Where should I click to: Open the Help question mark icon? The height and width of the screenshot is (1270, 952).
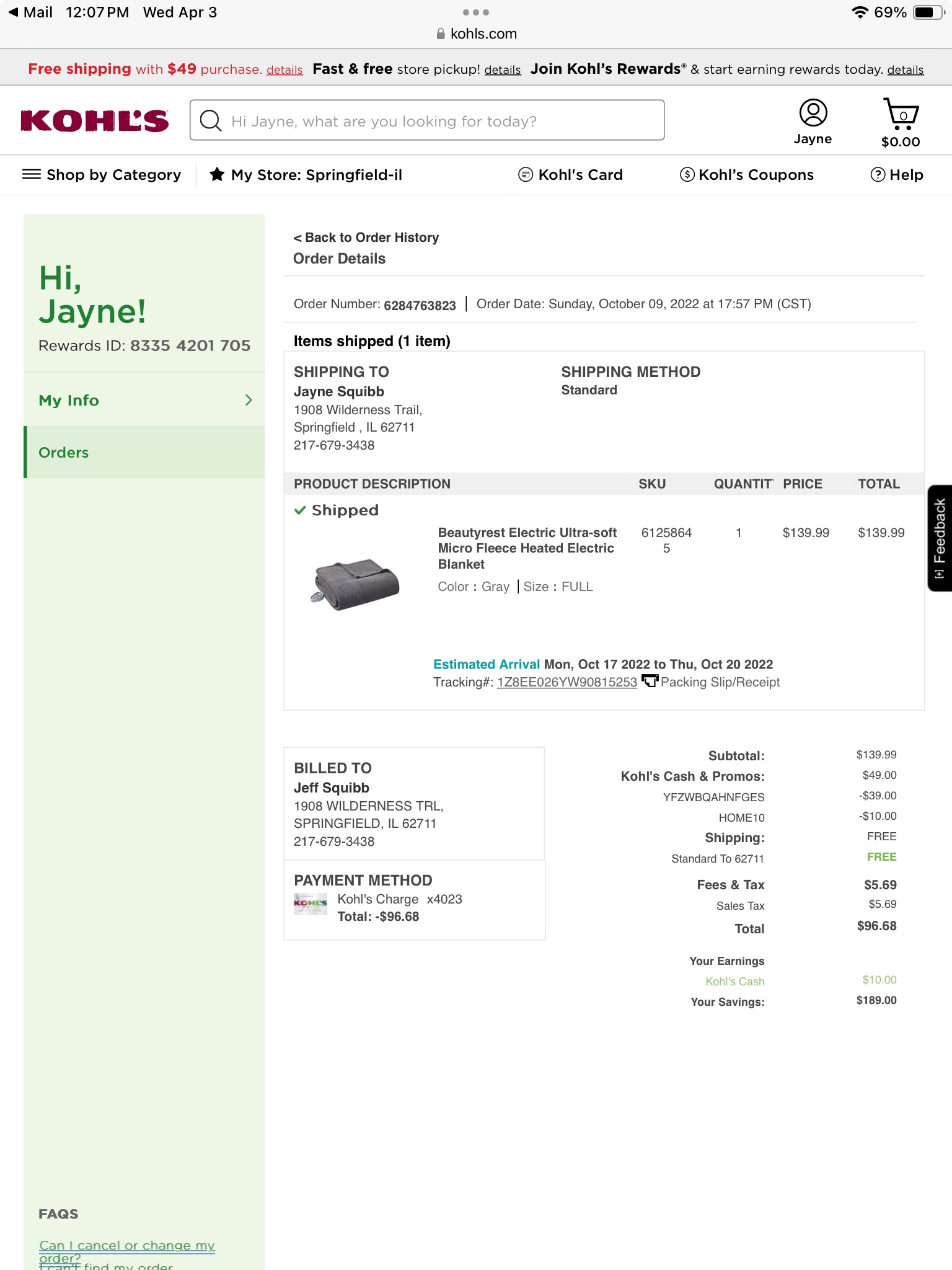click(878, 175)
